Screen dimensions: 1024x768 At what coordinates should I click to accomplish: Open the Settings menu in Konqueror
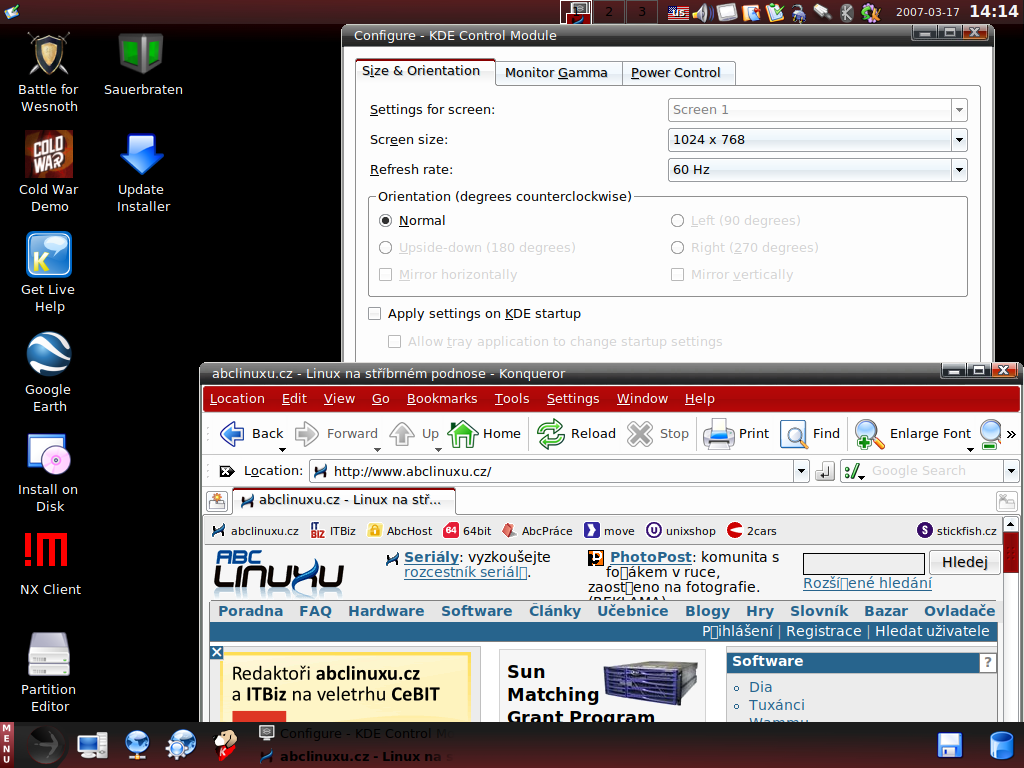coord(573,398)
